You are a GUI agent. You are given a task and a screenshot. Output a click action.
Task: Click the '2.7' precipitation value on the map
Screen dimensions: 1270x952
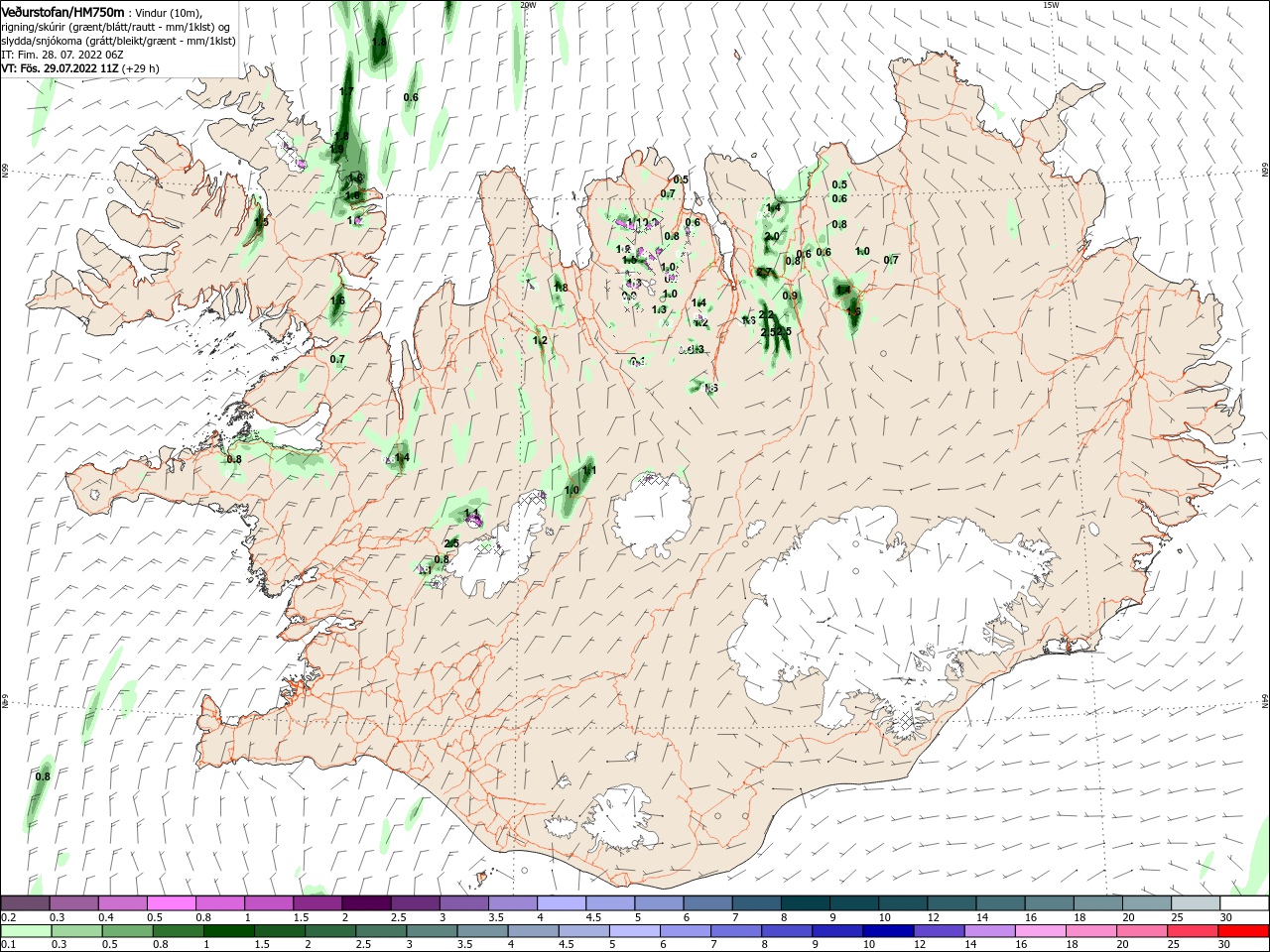pos(764,272)
